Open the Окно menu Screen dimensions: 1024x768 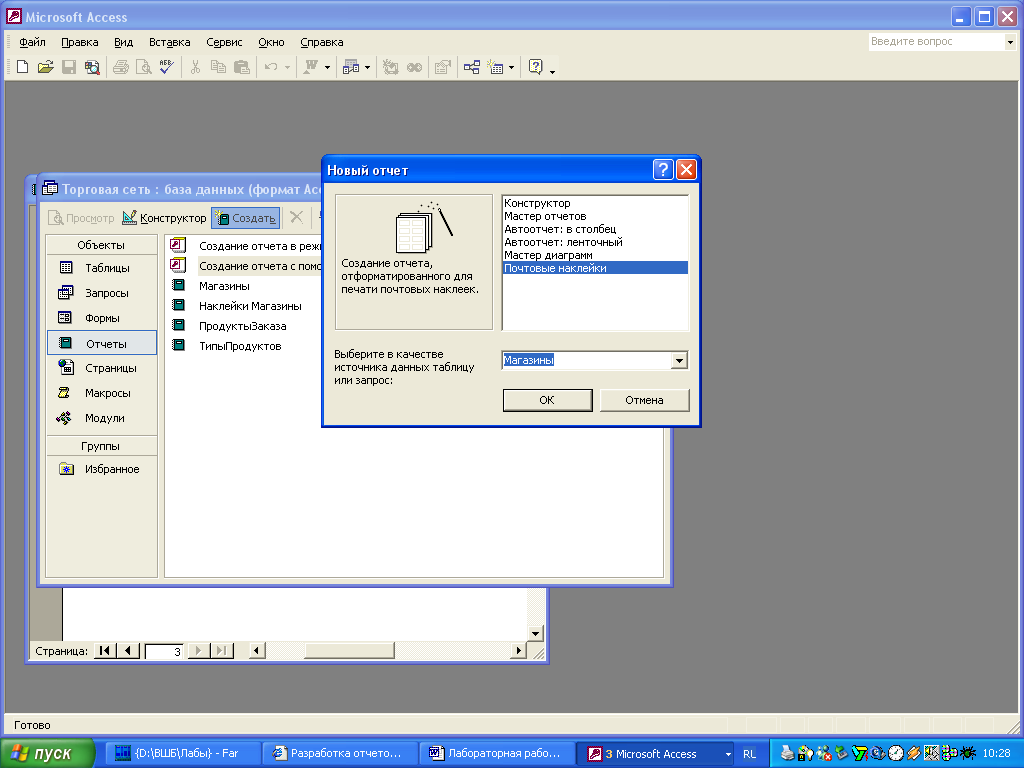tap(271, 42)
